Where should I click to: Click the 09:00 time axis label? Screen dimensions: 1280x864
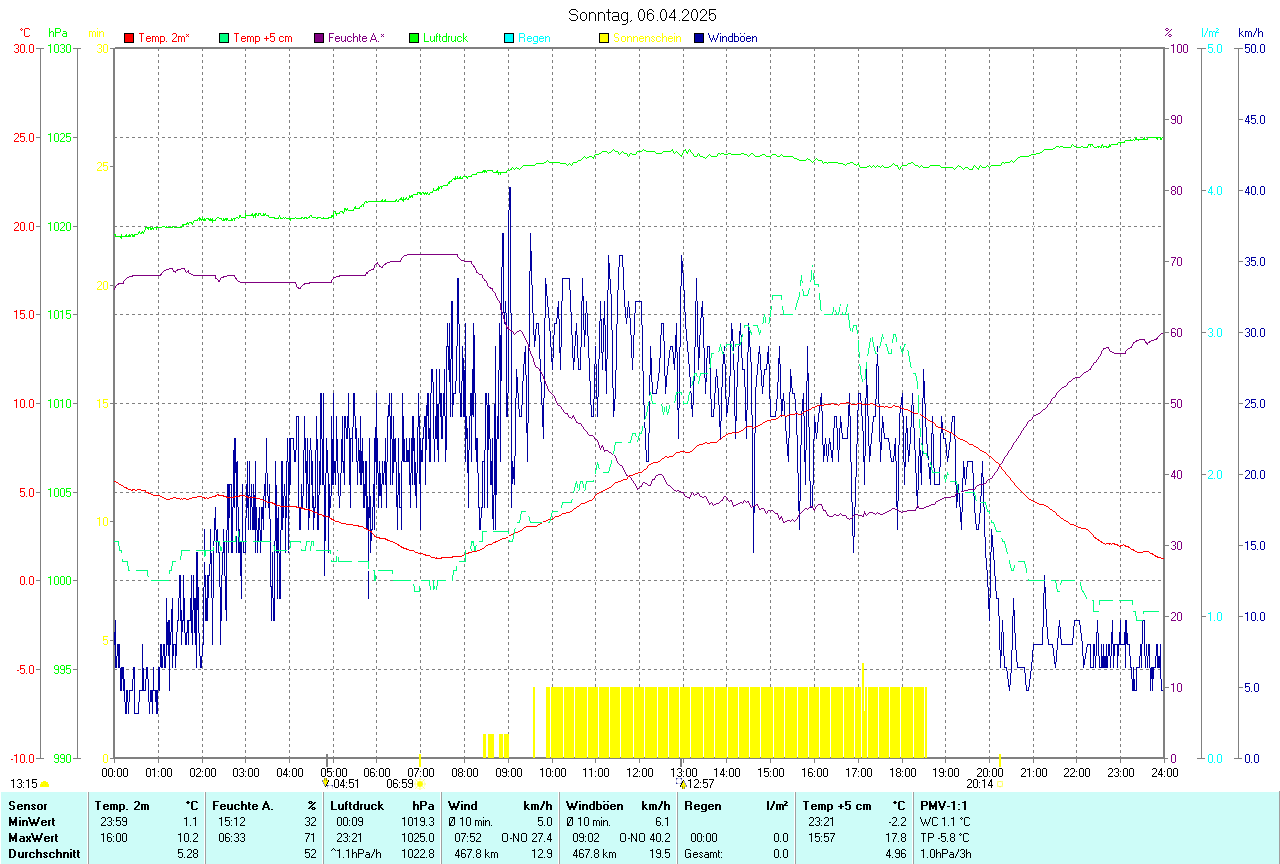tap(508, 772)
